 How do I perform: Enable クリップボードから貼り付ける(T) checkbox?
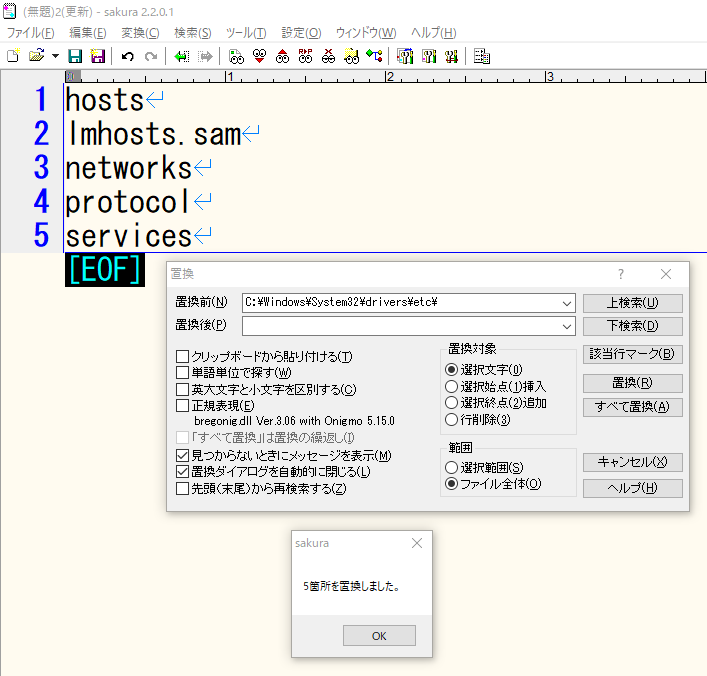coord(182,357)
